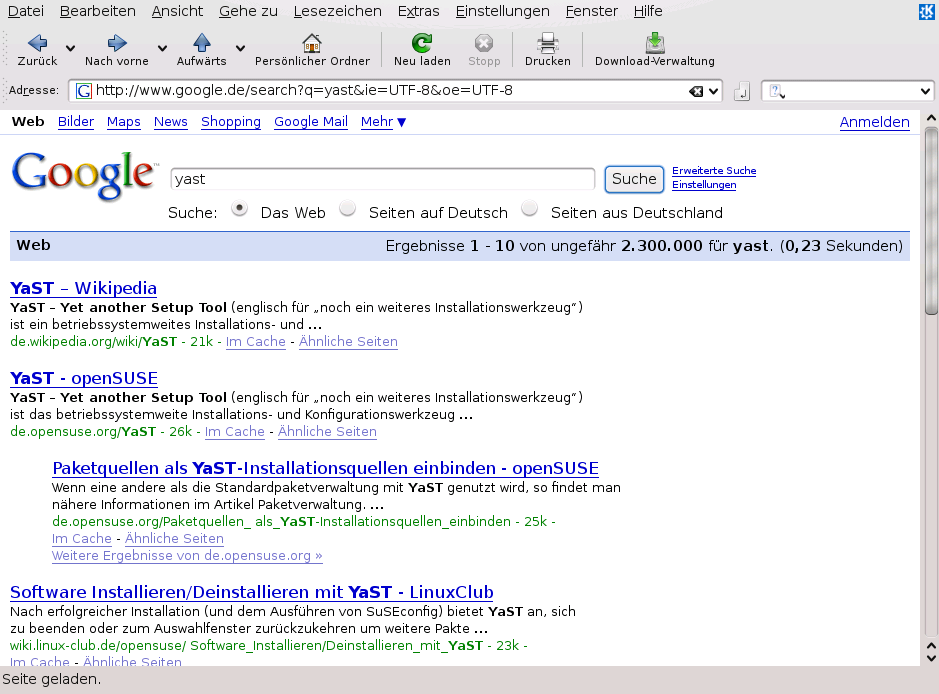The width and height of the screenshot is (939, 694).
Task: Open the YaST – Wikipedia result
Action: click(x=83, y=288)
